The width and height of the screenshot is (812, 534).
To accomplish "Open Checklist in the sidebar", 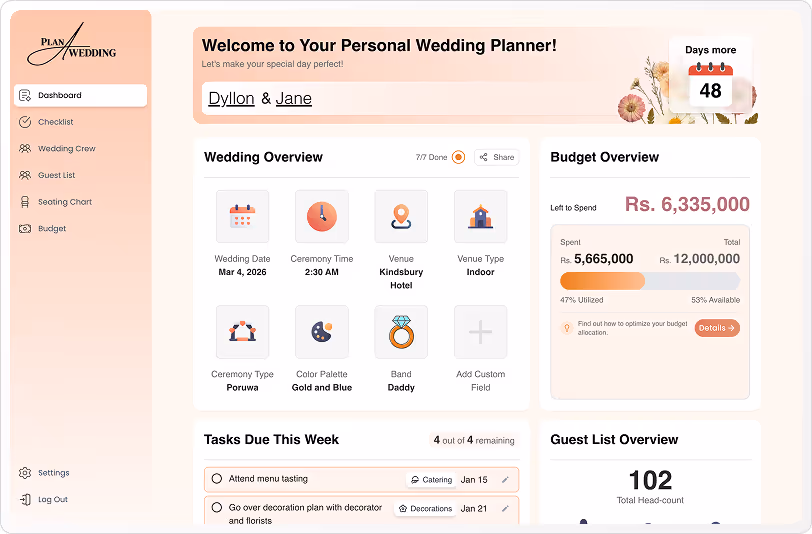I will pyautogui.click(x=56, y=122).
